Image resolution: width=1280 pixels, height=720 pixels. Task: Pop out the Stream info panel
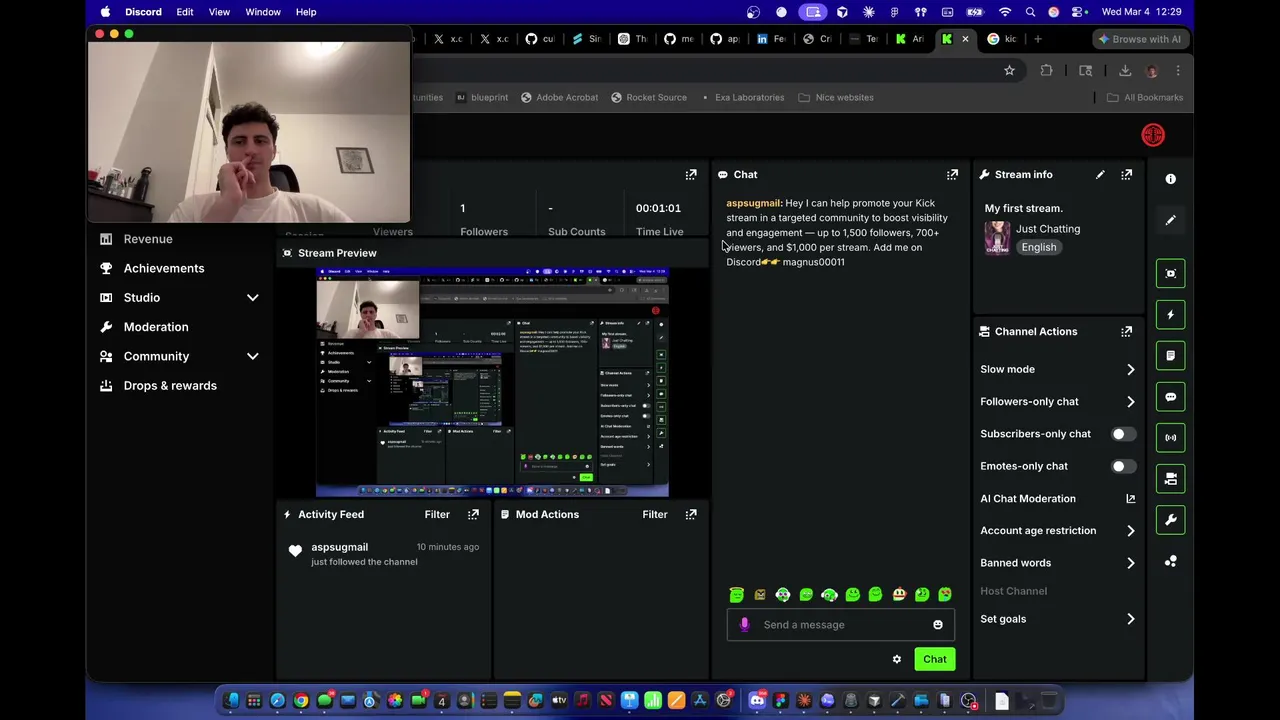click(1127, 174)
